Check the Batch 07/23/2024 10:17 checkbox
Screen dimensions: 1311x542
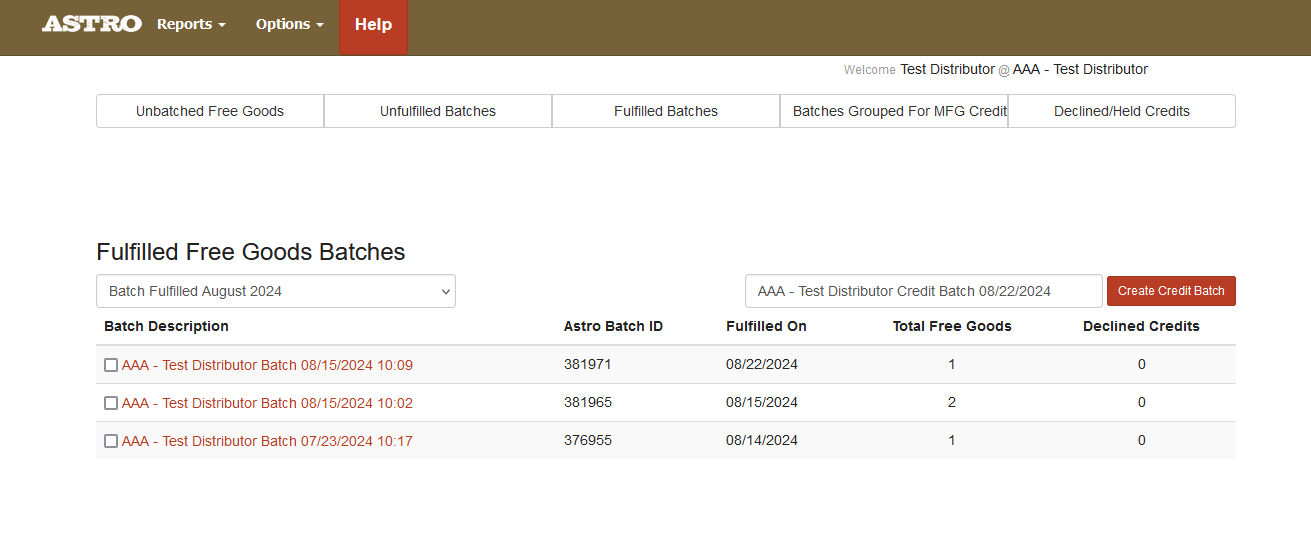pyautogui.click(x=111, y=441)
